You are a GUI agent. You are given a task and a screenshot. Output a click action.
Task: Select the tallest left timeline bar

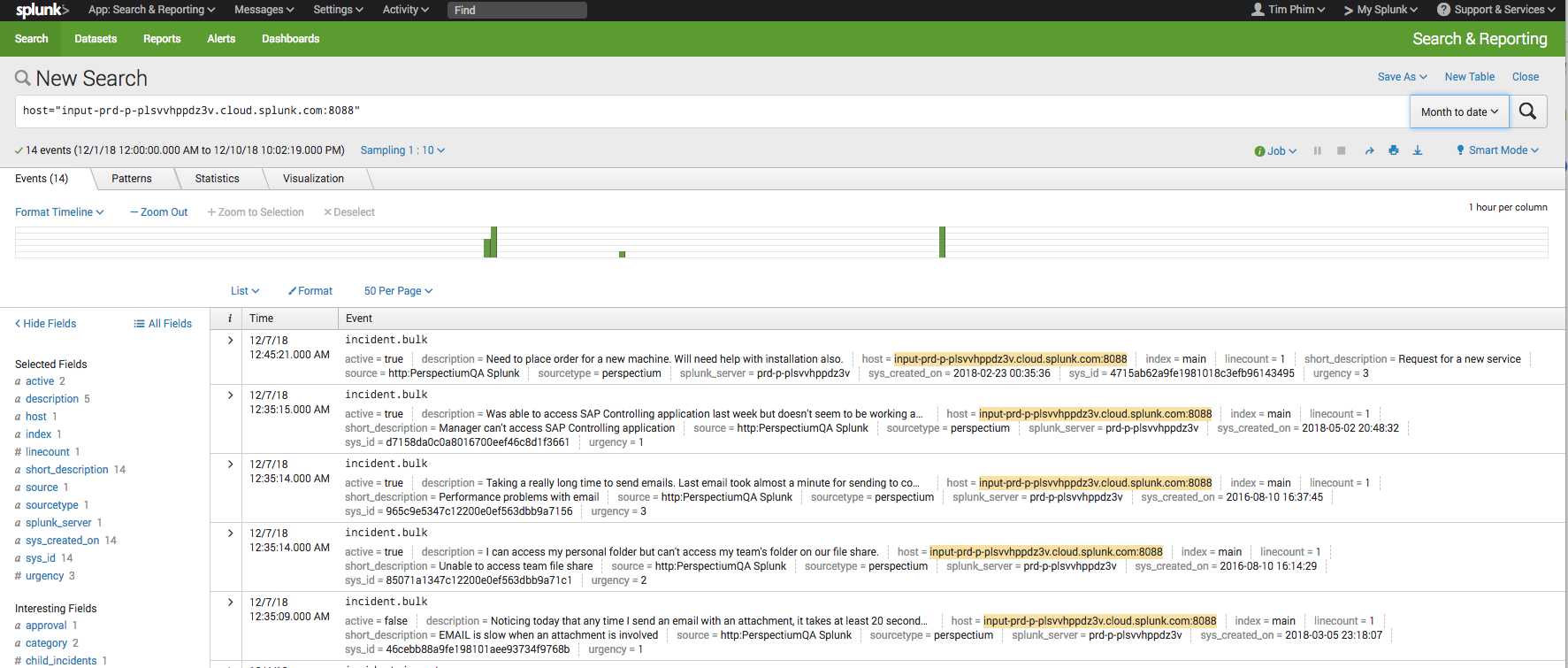click(x=494, y=242)
